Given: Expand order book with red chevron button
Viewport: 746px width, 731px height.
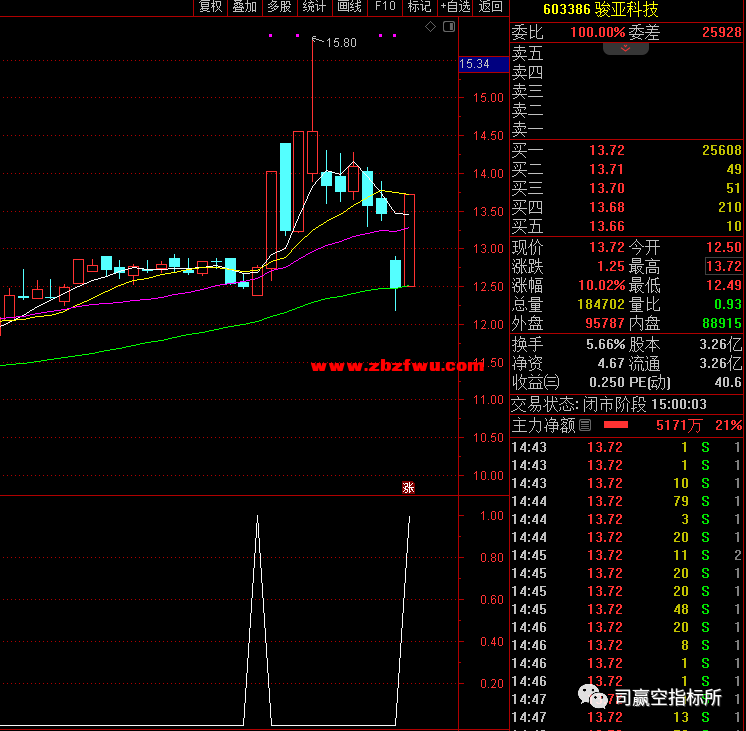Looking at the screenshot, I should point(625,49).
